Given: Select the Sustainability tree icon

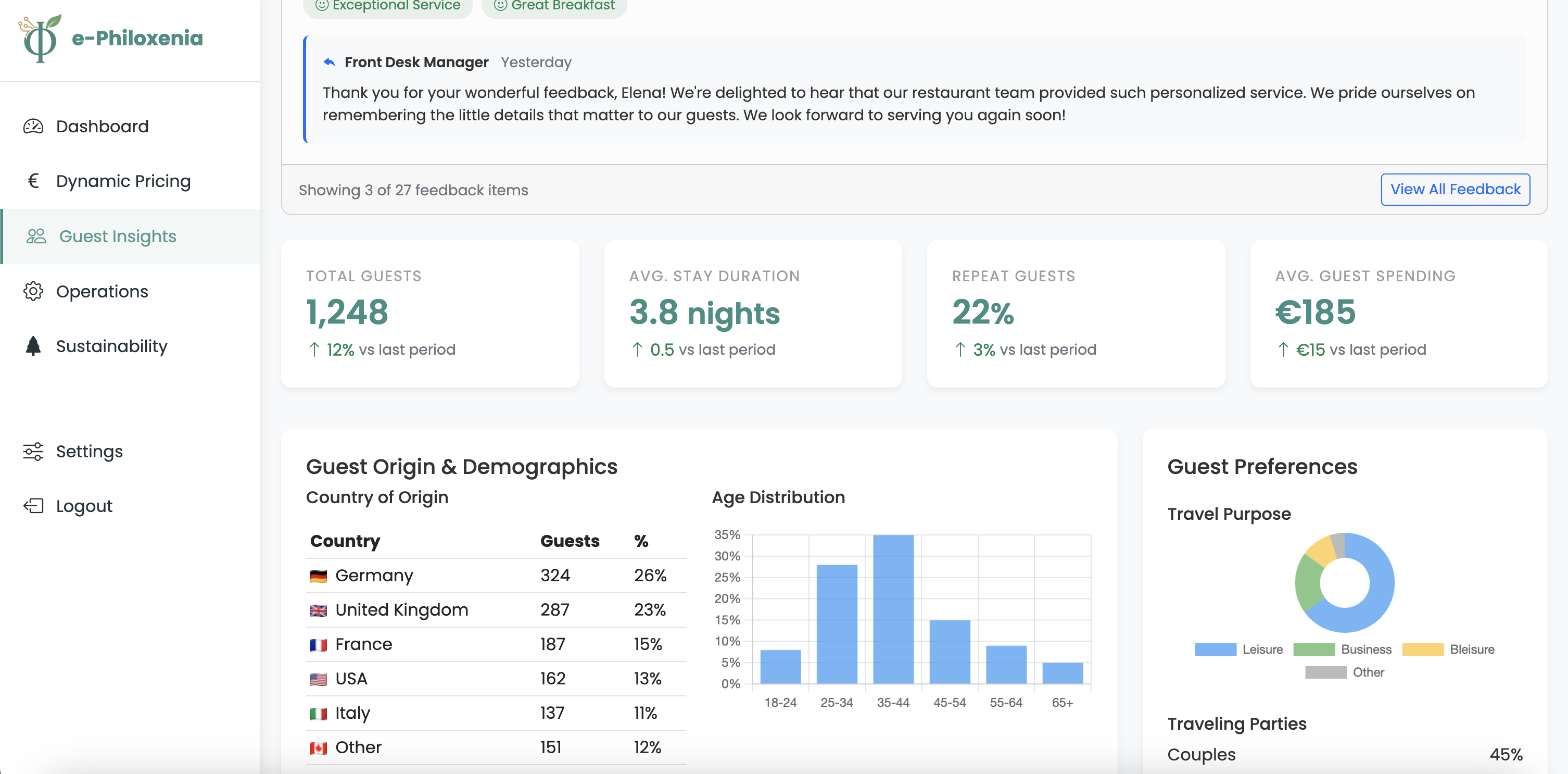Looking at the screenshot, I should point(33,346).
